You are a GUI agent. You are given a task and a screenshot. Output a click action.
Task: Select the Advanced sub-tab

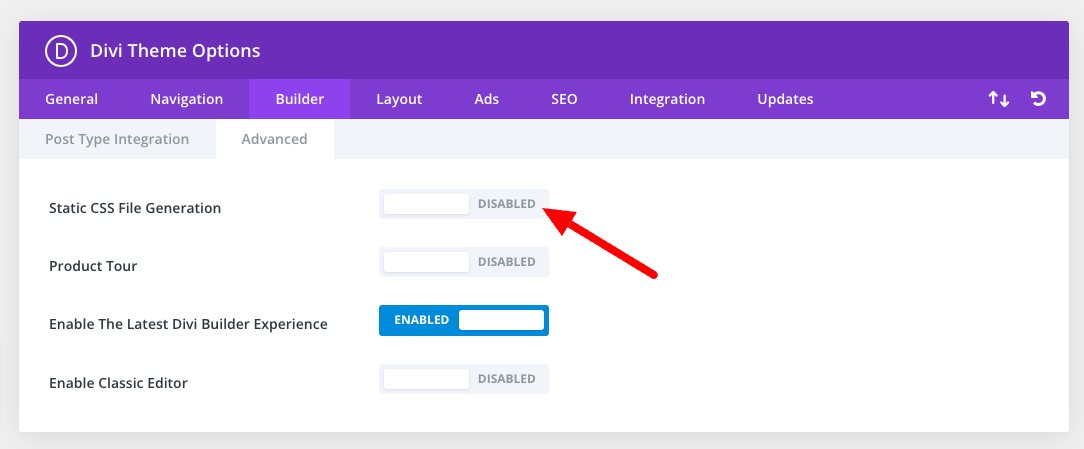(275, 139)
